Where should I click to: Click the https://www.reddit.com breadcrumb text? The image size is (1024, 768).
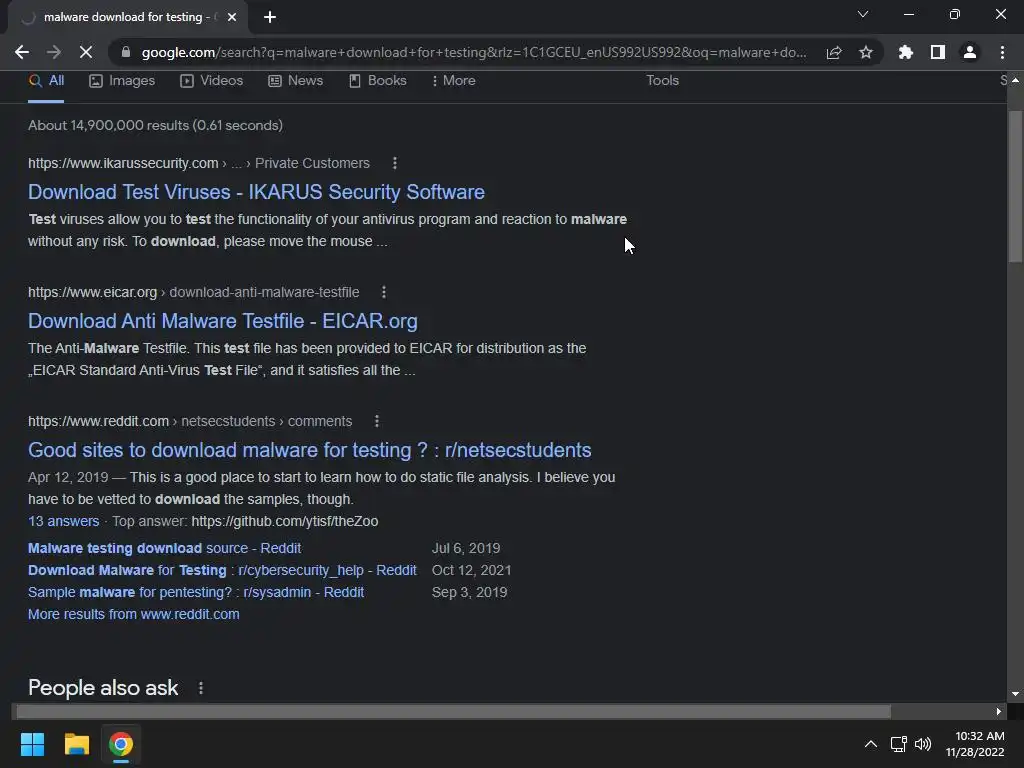pos(98,421)
